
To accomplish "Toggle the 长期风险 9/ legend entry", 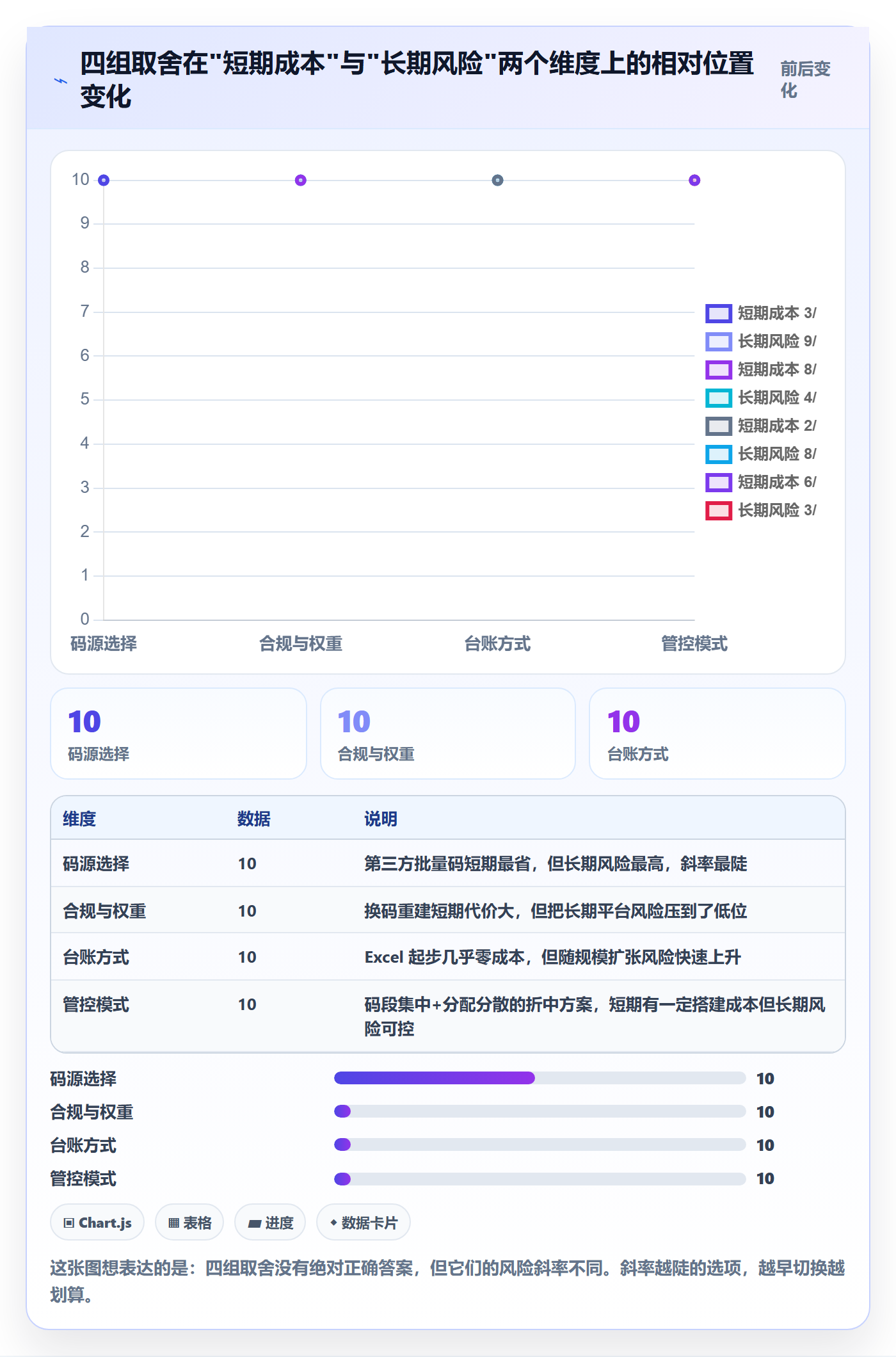I will 761,341.
